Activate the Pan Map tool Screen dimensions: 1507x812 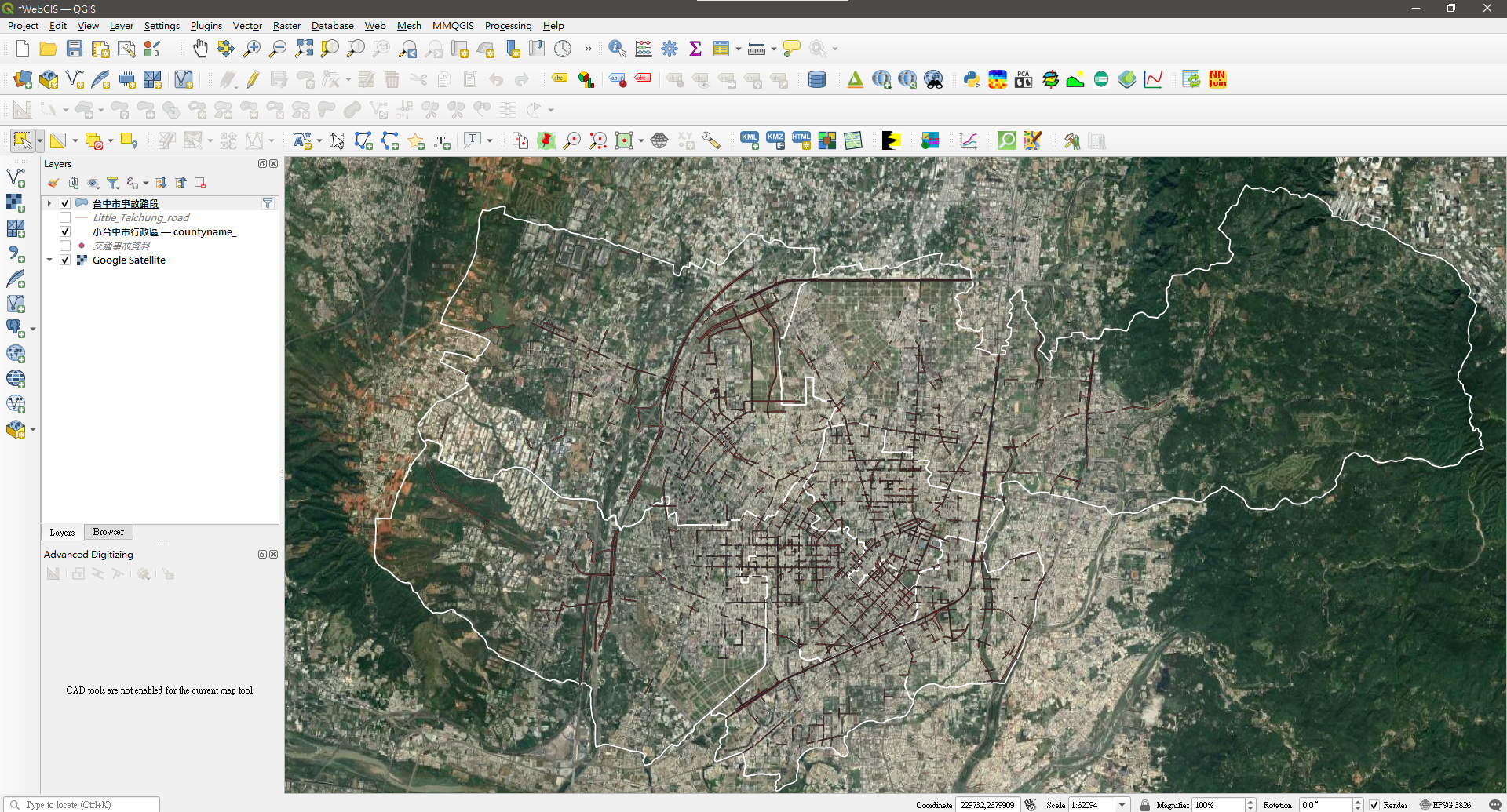[x=200, y=48]
